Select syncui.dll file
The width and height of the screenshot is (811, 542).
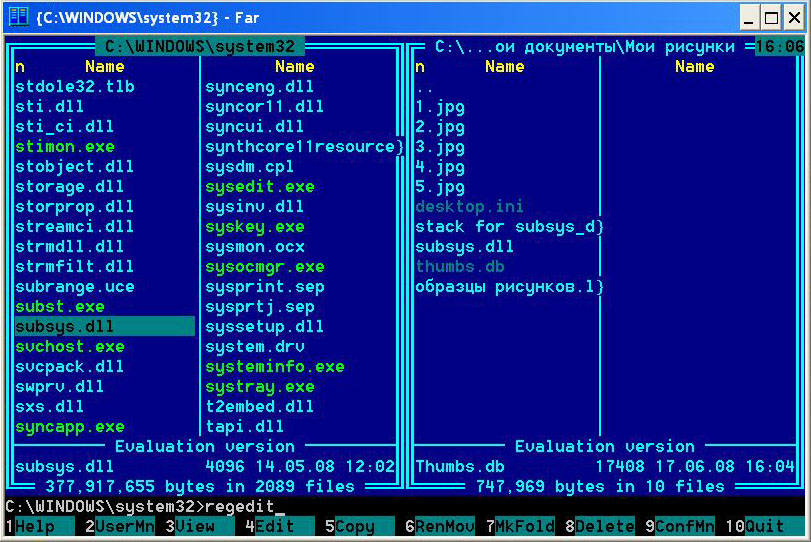tap(254, 127)
